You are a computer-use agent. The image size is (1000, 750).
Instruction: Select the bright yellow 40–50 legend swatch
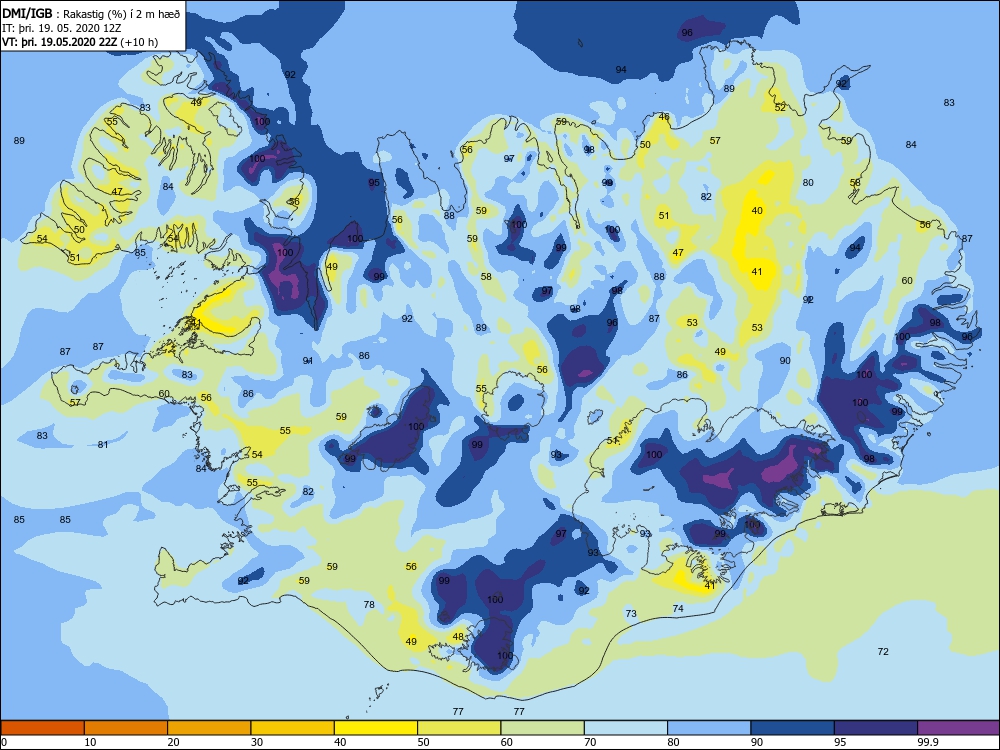[x=376, y=728]
